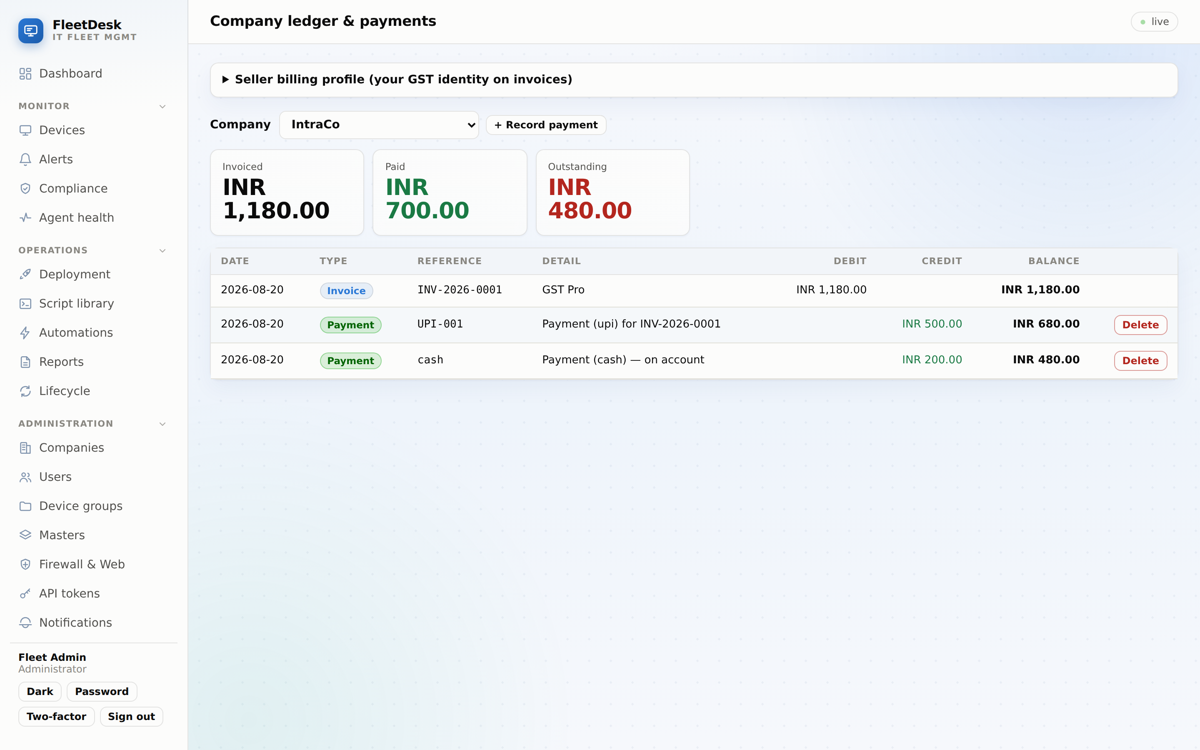Open Firewall & Web settings
The width and height of the screenshot is (1200, 750).
[94, 564]
